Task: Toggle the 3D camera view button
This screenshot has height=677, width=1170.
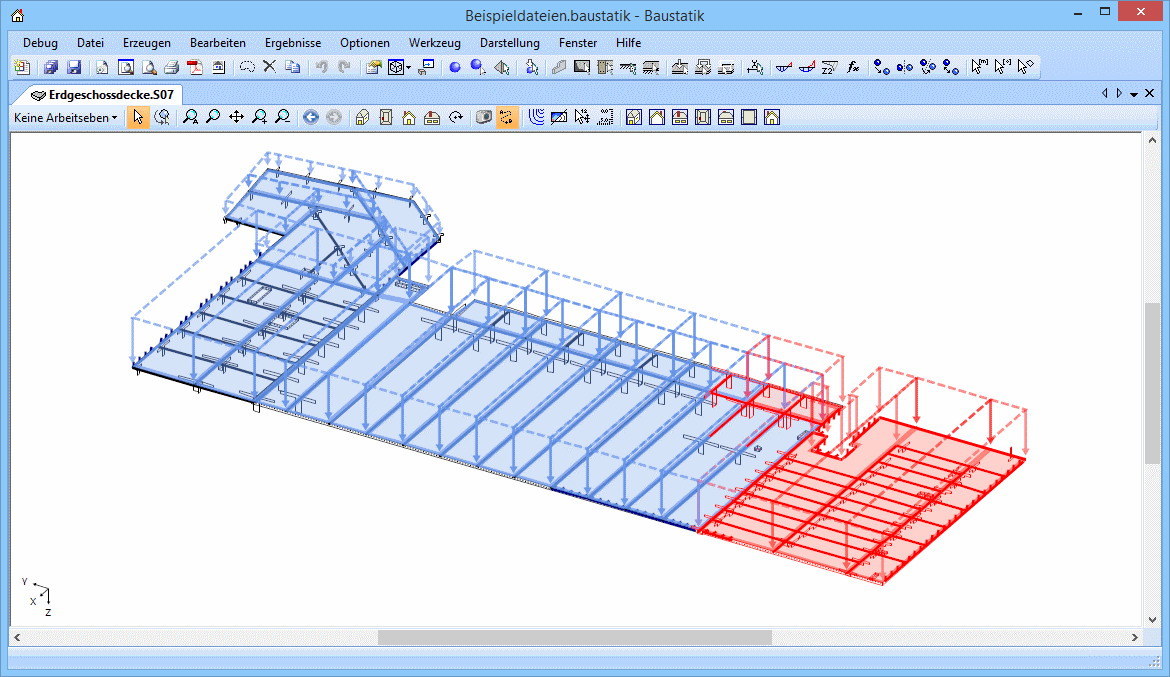Action: click(x=483, y=118)
